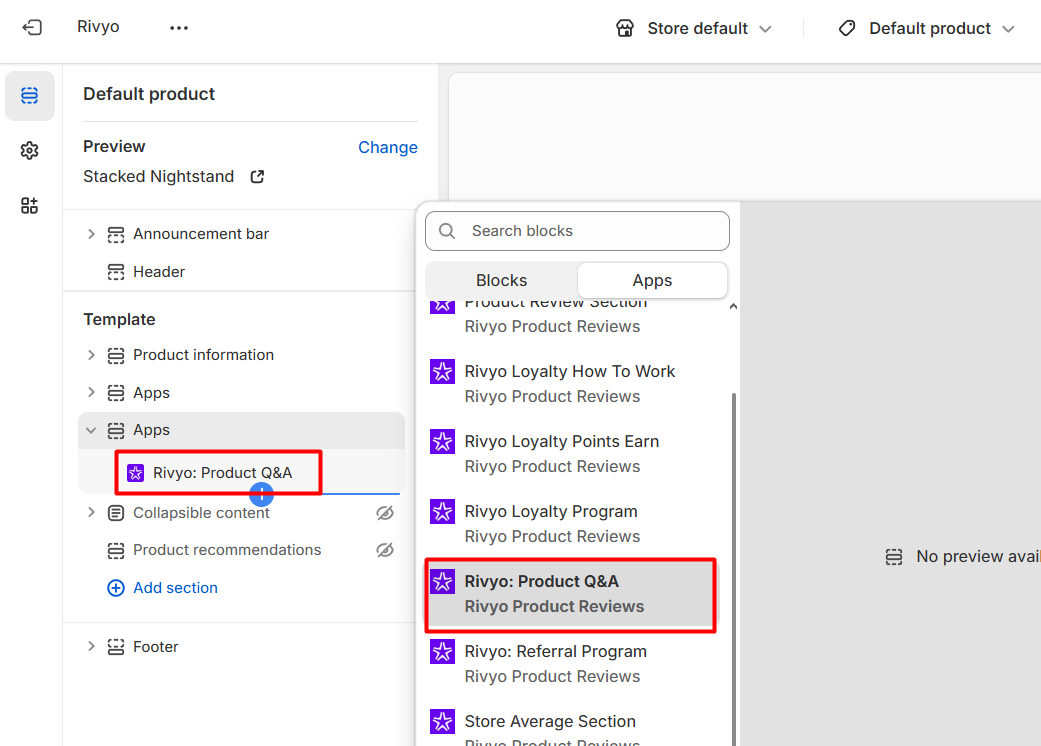Show the hidden Product recommendations section
The image size is (1041, 746).
385,550
